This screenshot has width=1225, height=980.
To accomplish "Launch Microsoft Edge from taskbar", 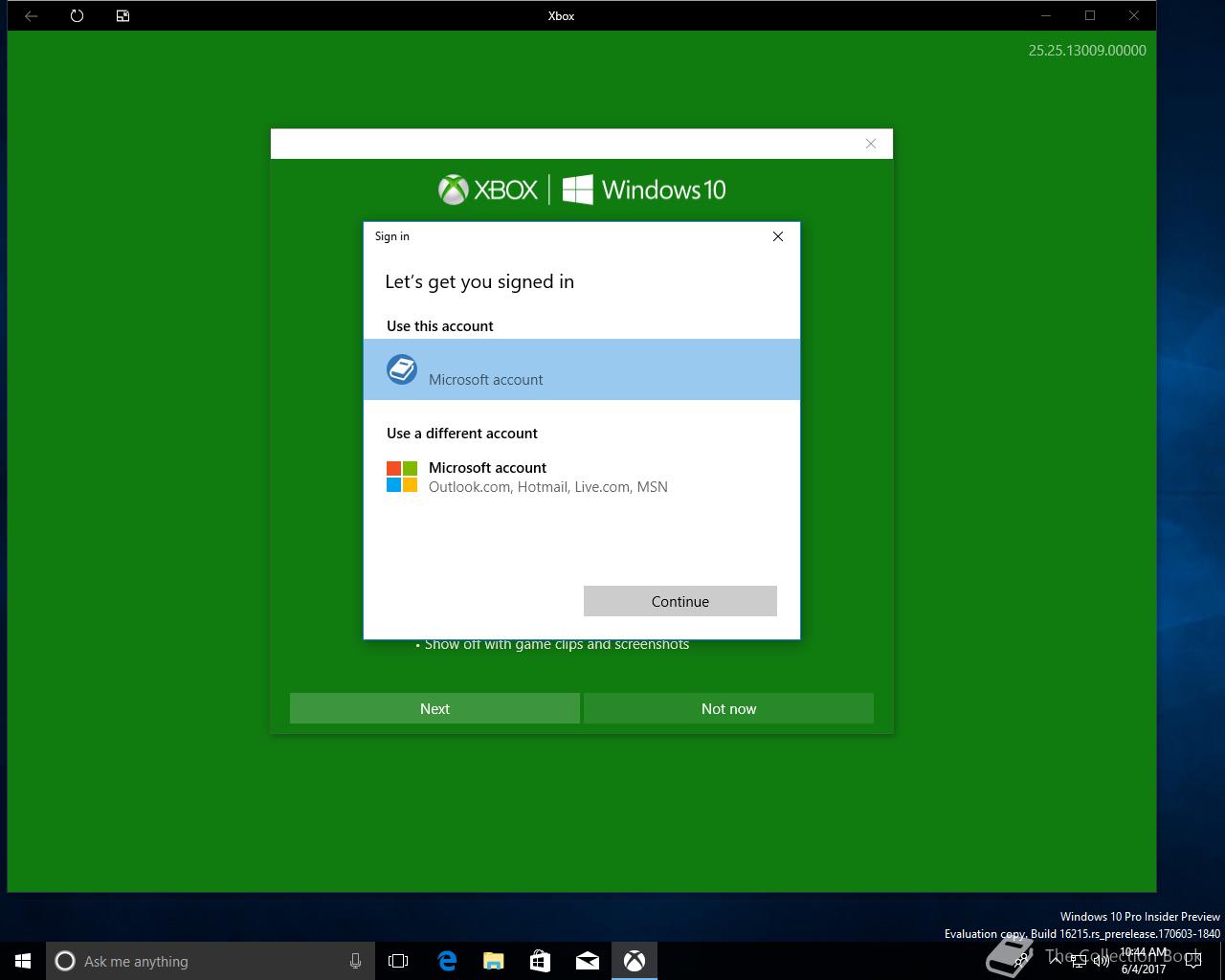I will click(x=446, y=961).
